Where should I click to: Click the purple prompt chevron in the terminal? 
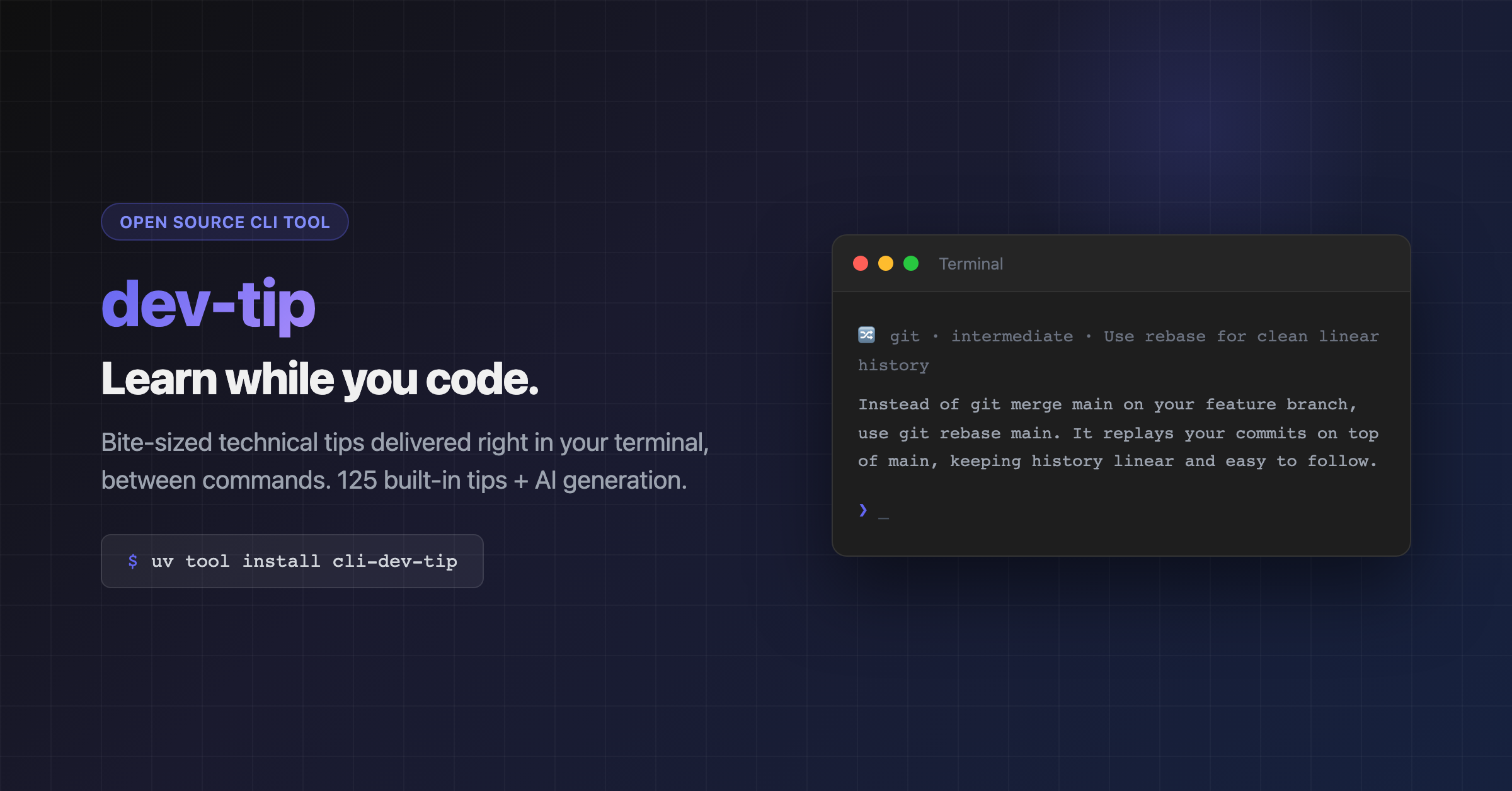click(x=863, y=510)
